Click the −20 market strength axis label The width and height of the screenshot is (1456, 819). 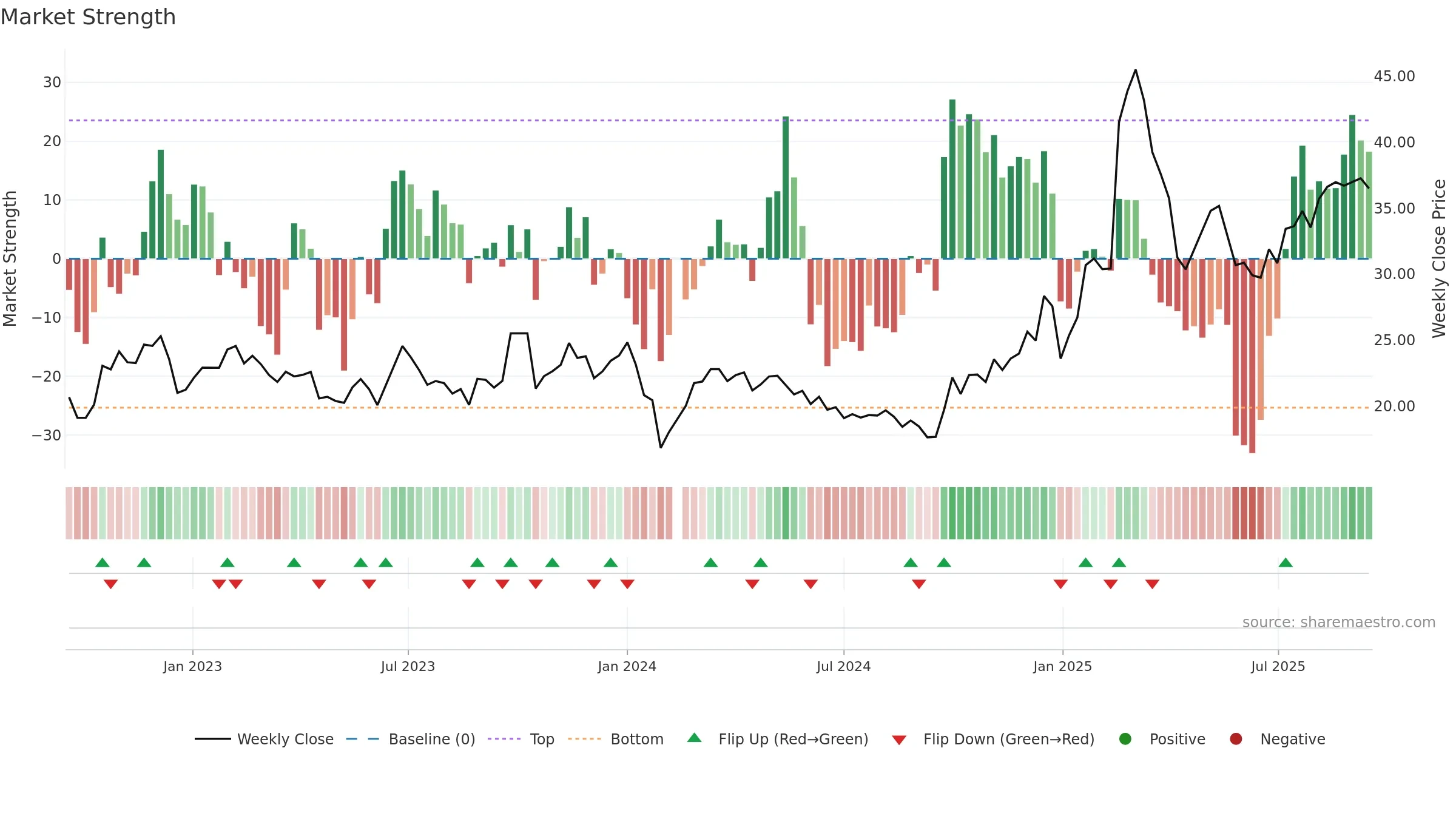point(47,377)
